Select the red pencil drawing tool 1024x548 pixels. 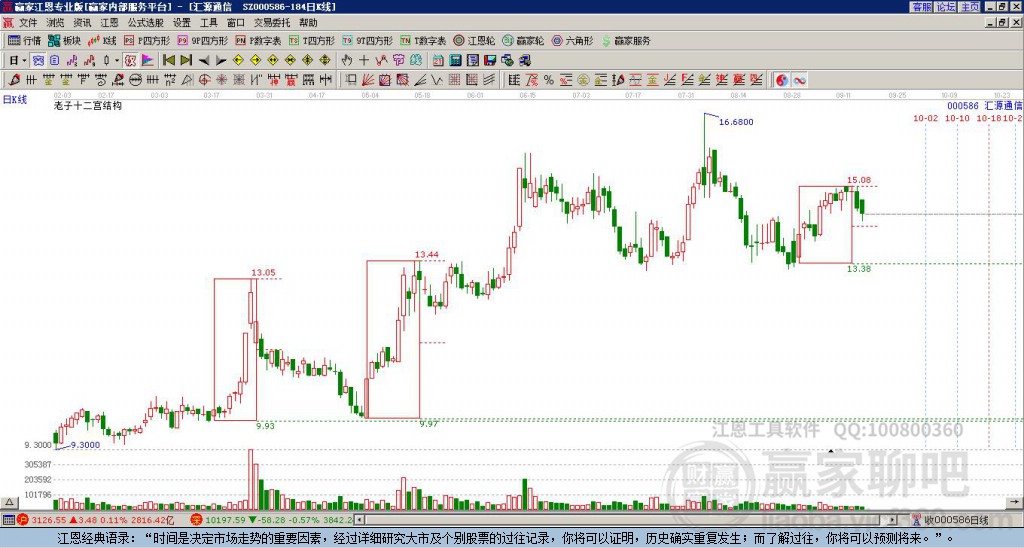coord(14,80)
